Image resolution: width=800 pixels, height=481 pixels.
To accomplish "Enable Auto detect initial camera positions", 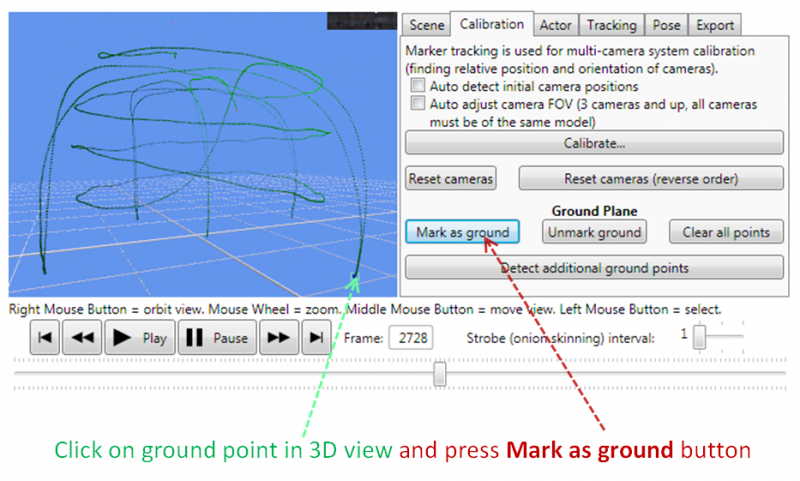I will pyautogui.click(x=418, y=85).
